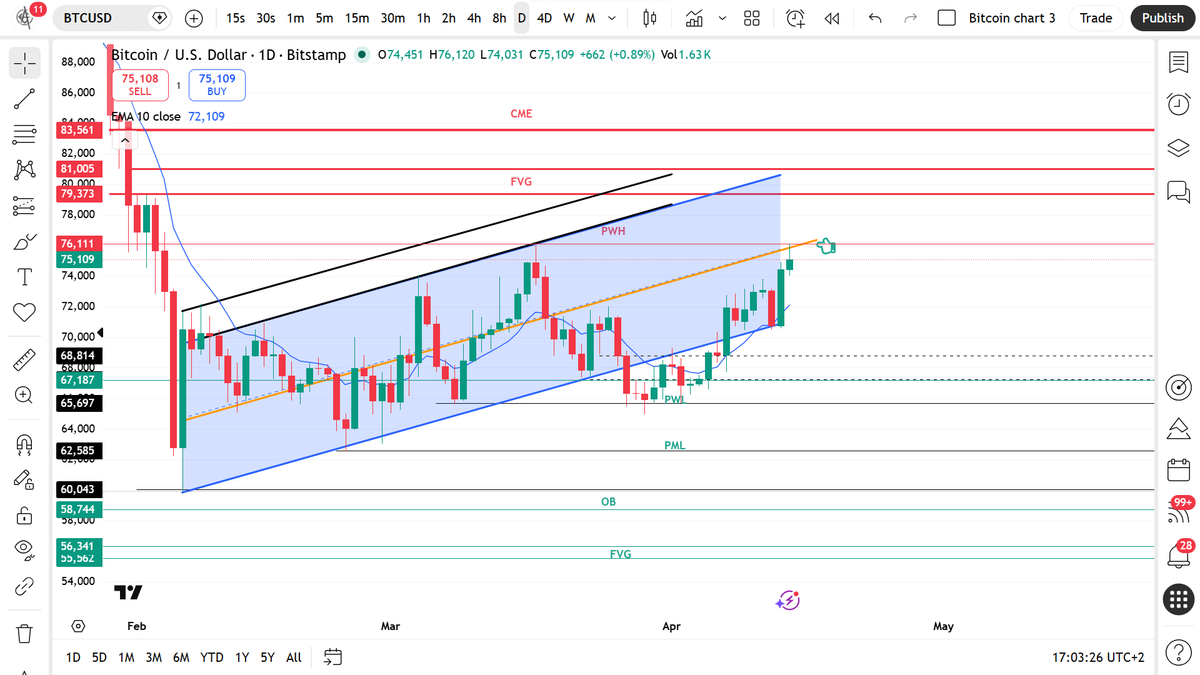
Task: Switch to the 4D timeframe
Action: pyautogui.click(x=544, y=18)
